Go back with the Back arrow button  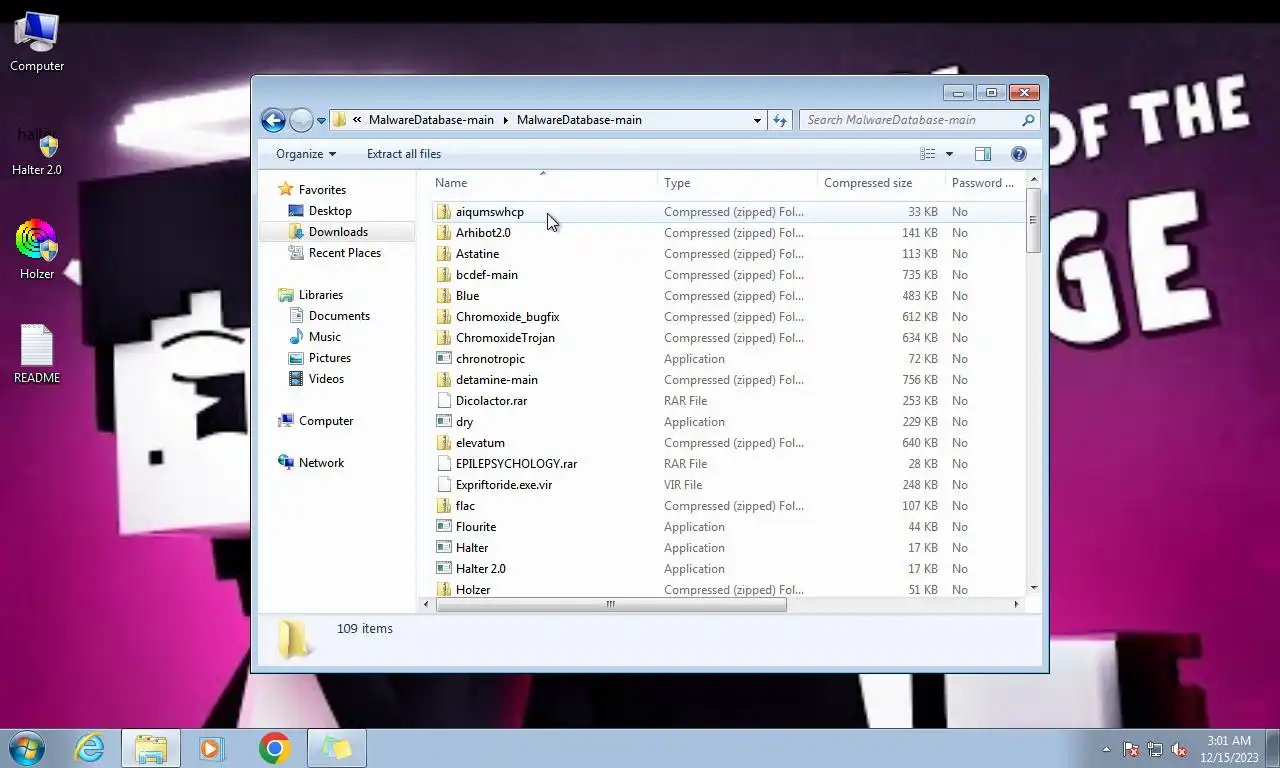(x=273, y=120)
